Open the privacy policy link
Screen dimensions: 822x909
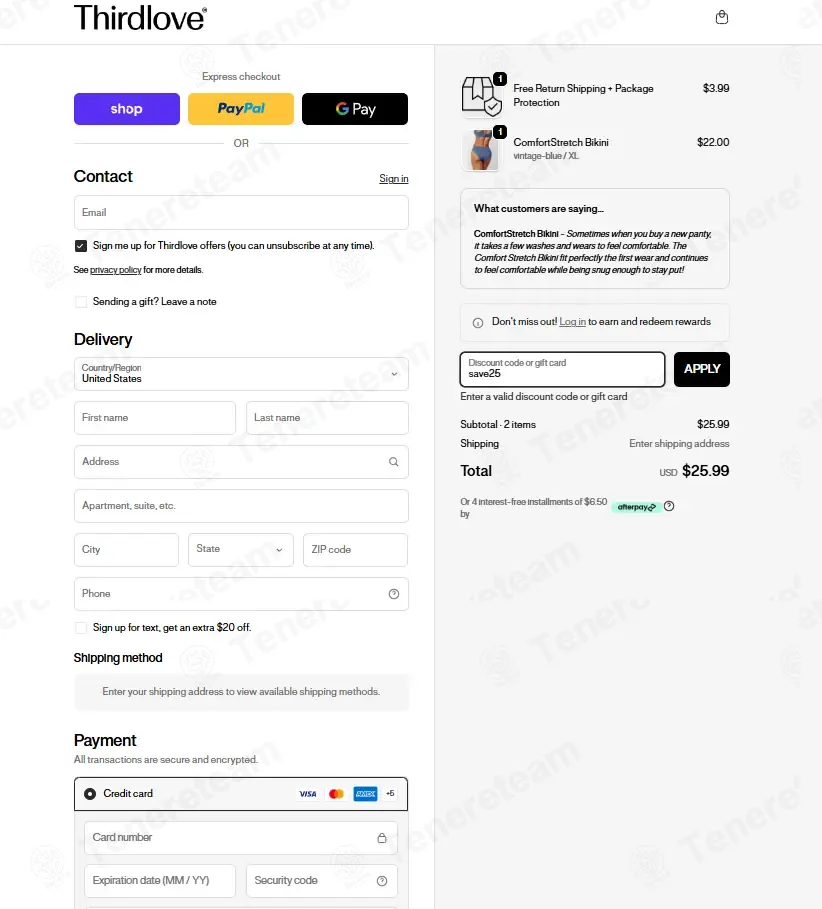point(115,270)
